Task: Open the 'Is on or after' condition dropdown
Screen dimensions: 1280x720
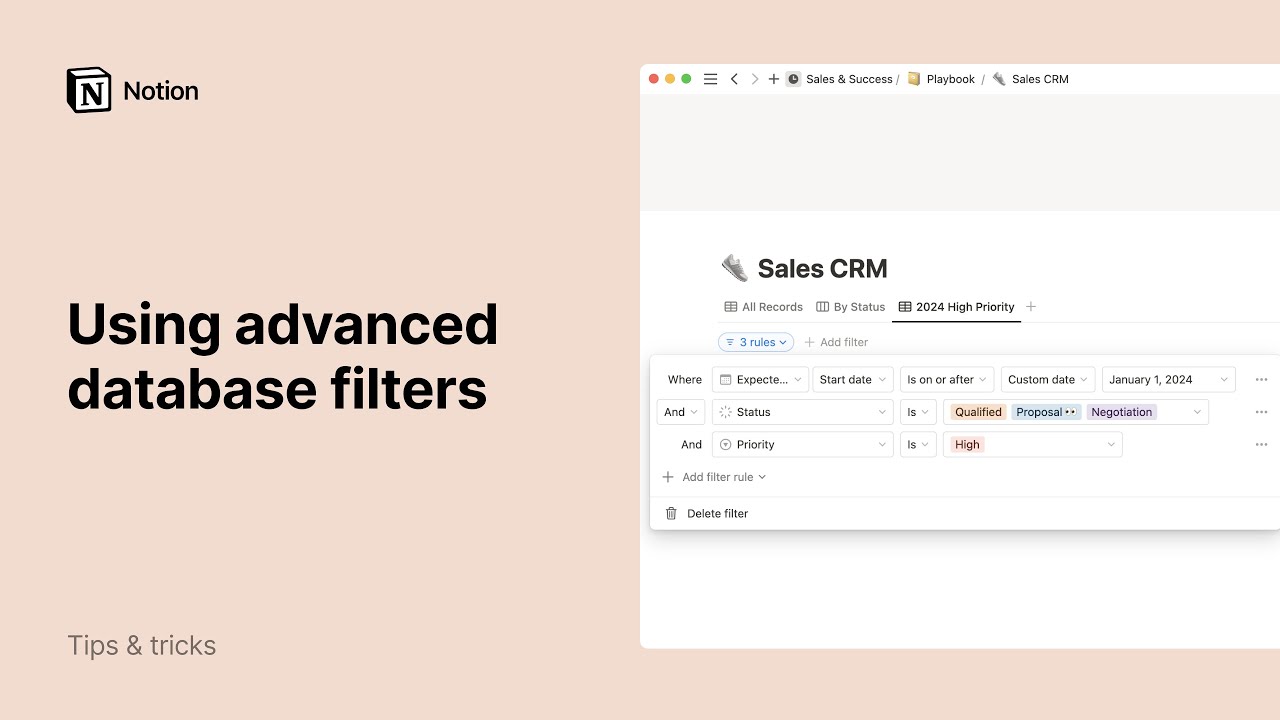Action: 944,379
